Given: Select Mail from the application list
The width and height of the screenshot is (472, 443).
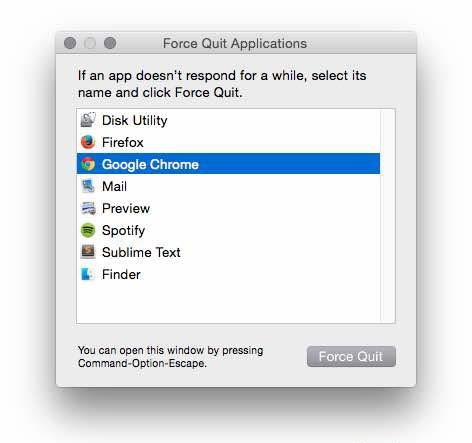Looking at the screenshot, I should [228, 186].
